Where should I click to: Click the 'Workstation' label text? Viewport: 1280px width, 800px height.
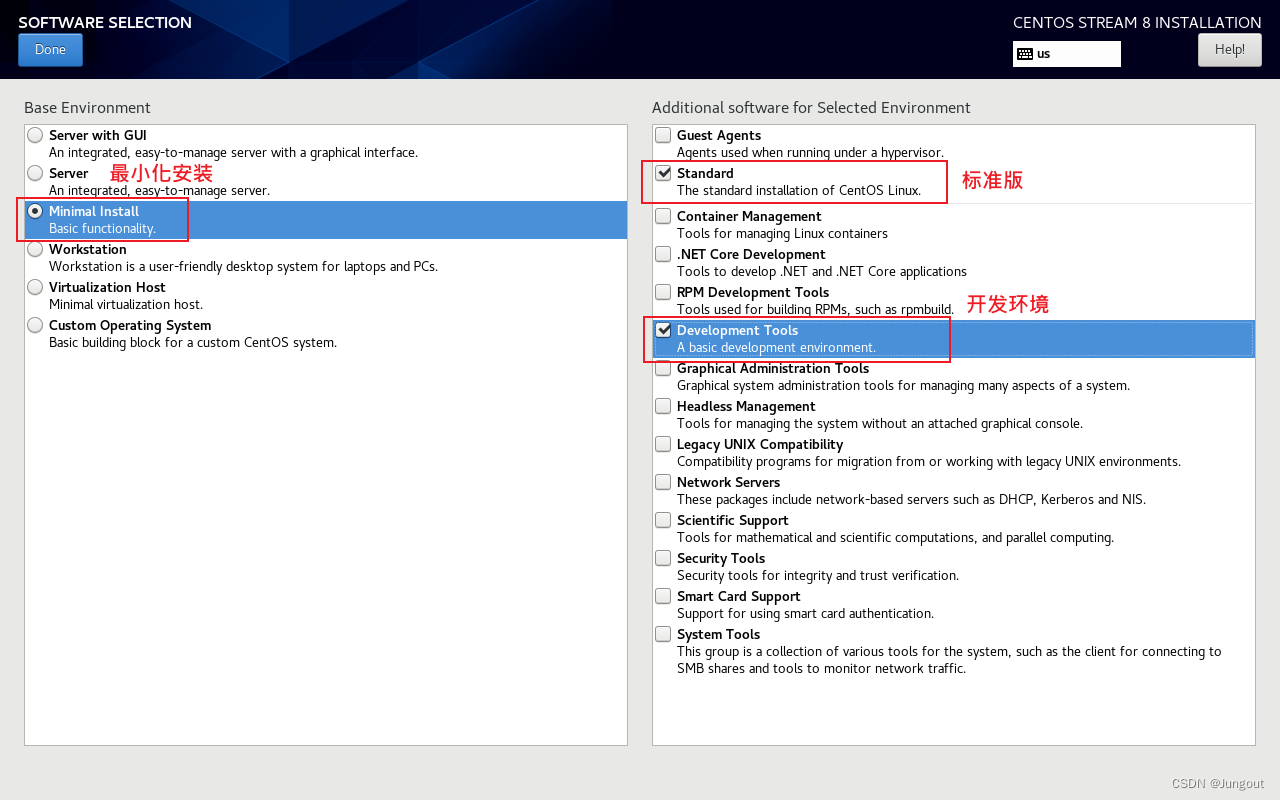coord(88,249)
